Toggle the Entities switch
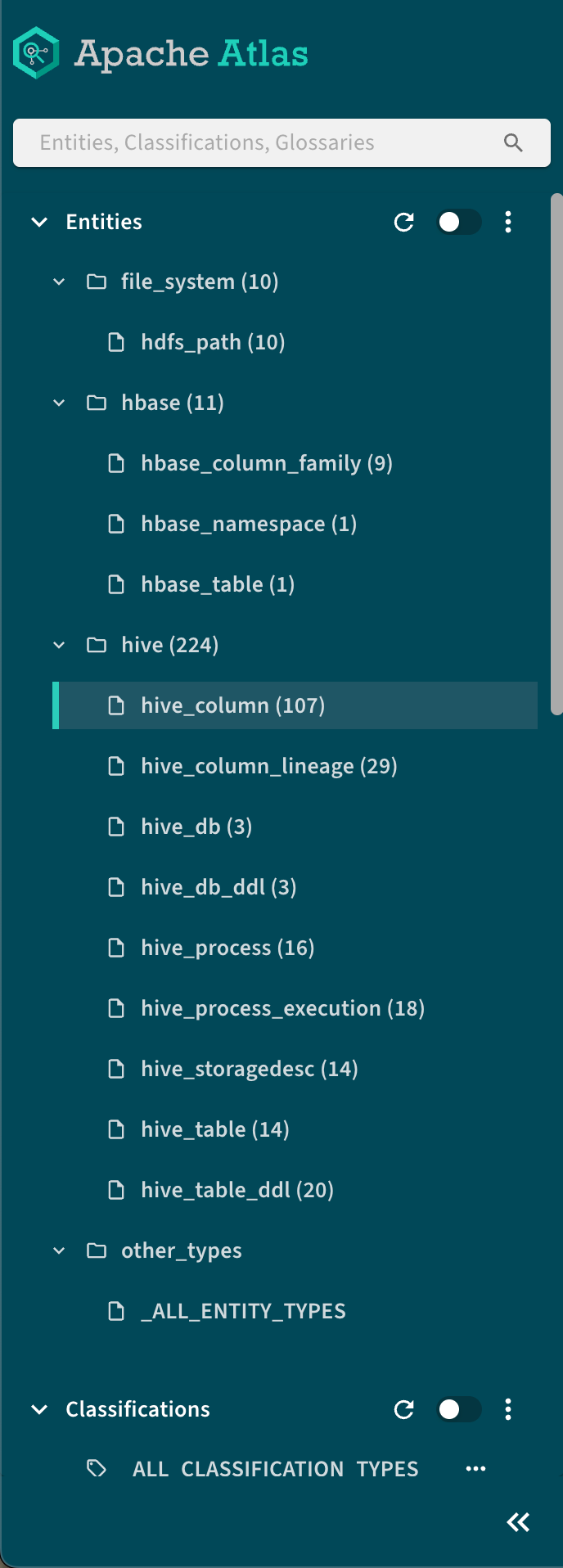 coord(458,222)
